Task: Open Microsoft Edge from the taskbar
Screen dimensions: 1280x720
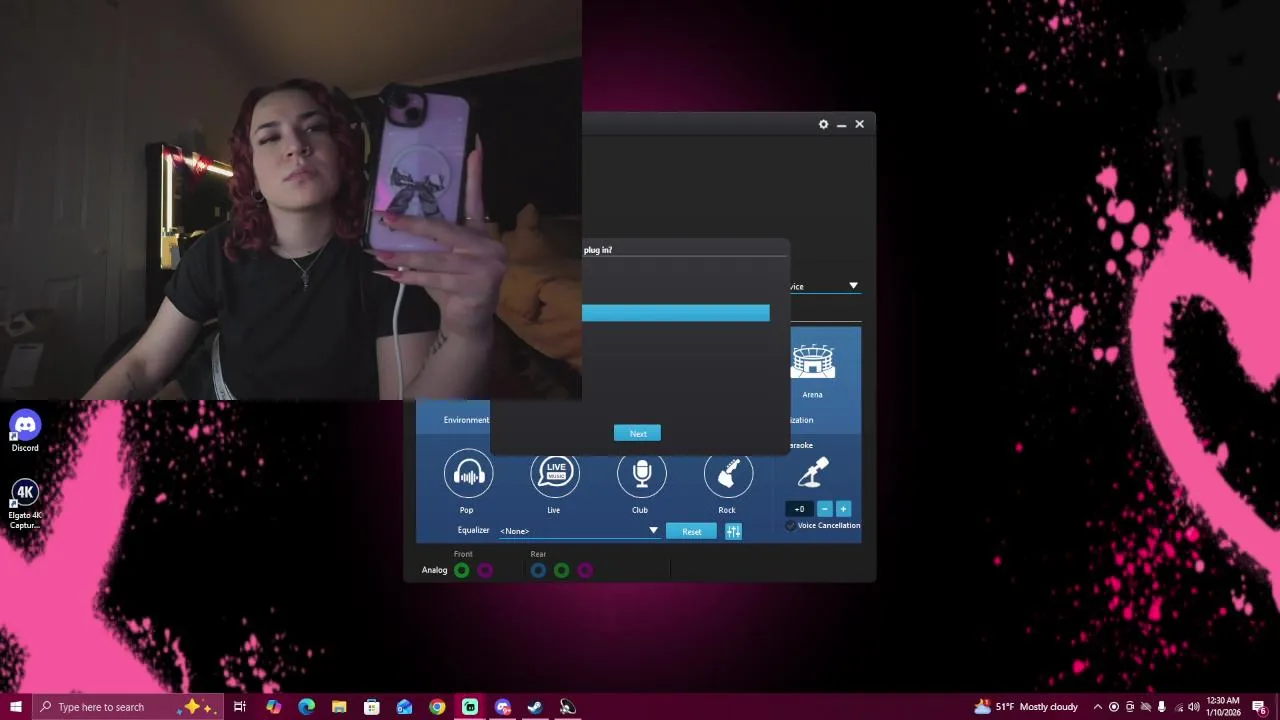Action: [306, 707]
